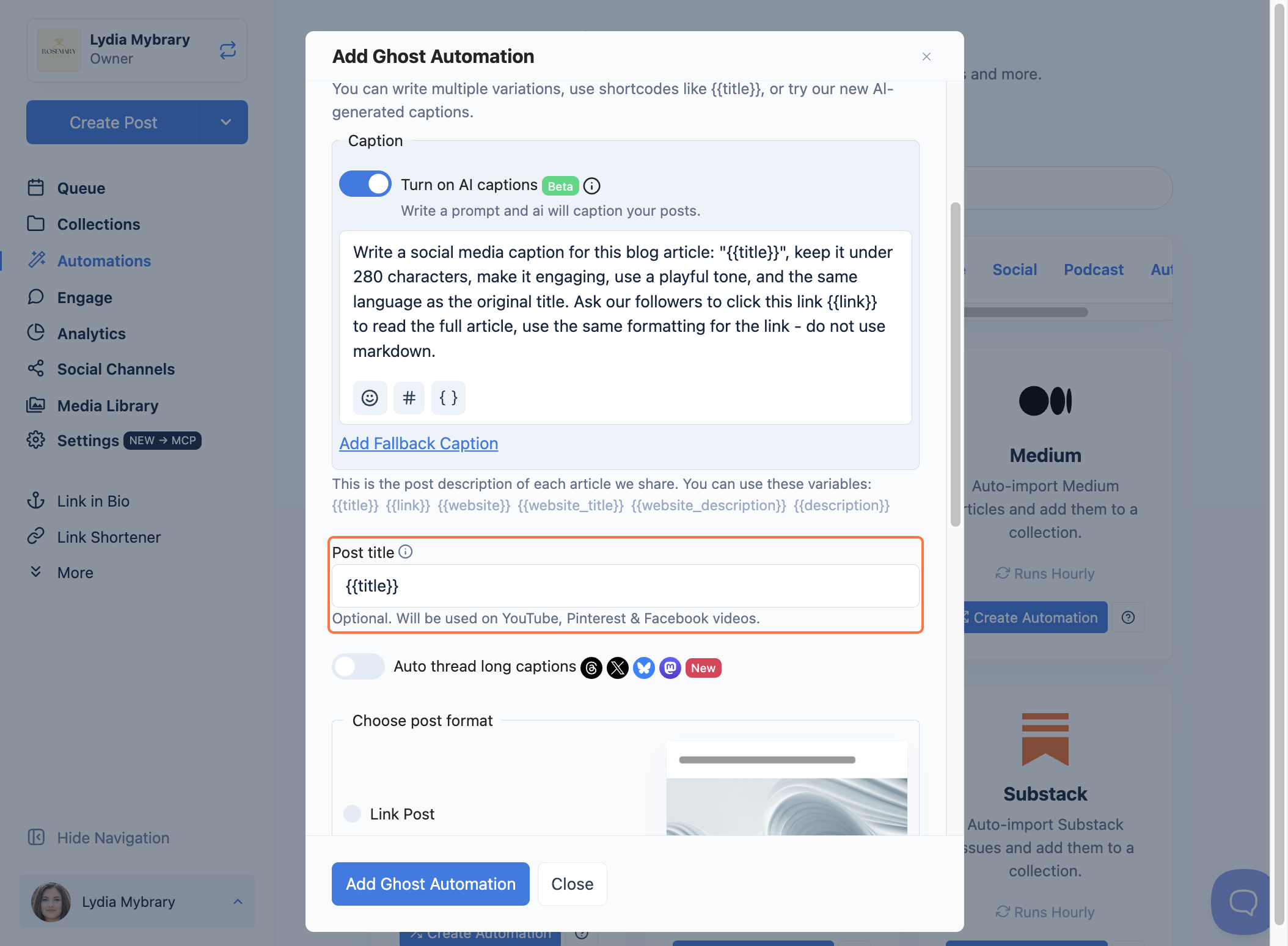Open shortcode braces menu in caption
This screenshot has width=1288, height=946.
click(x=448, y=398)
